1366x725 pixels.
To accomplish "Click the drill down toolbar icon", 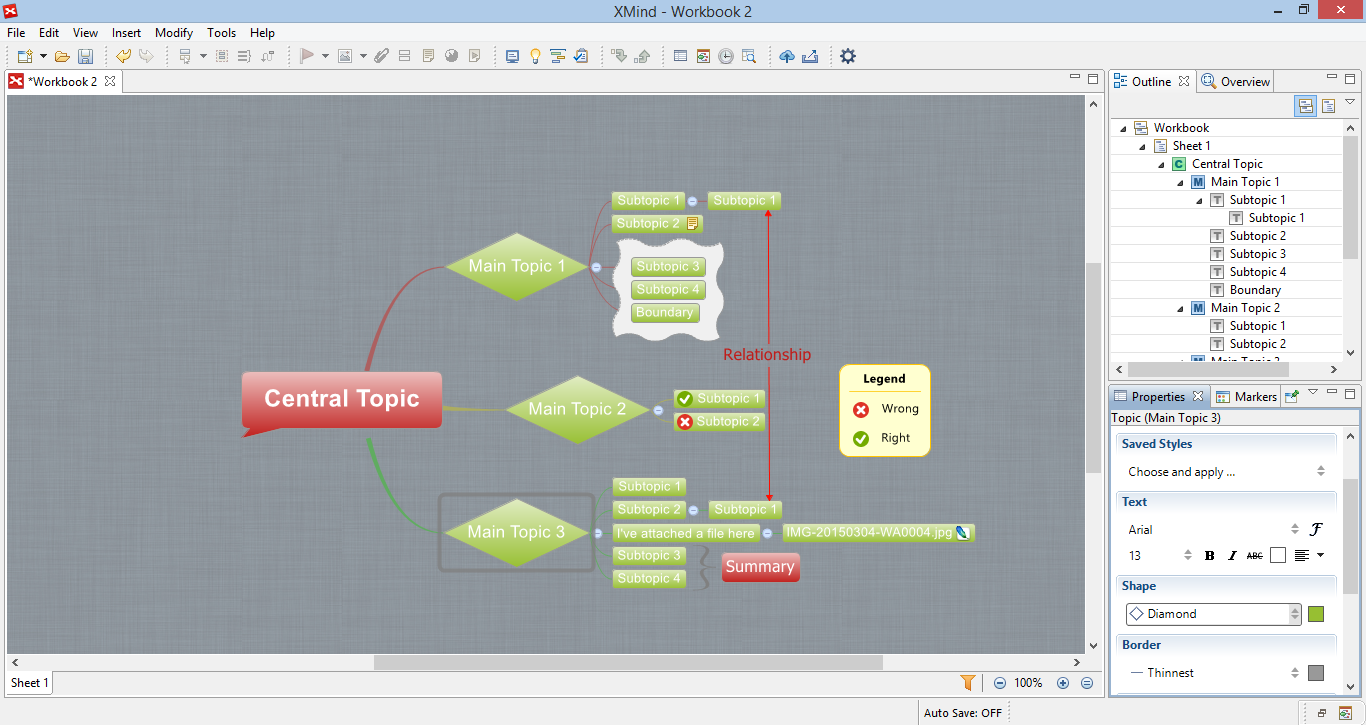I will coord(619,57).
